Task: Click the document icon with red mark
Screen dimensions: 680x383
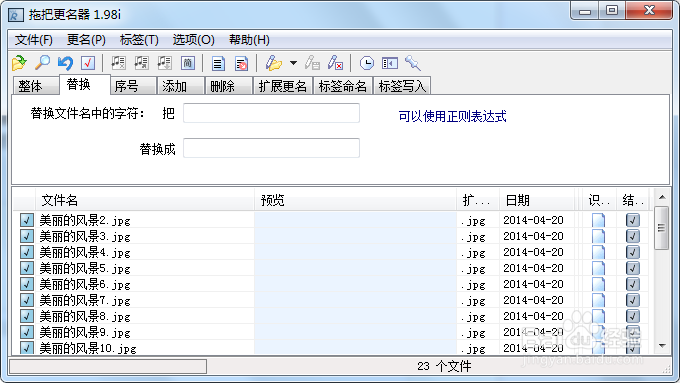Action: pos(241,63)
